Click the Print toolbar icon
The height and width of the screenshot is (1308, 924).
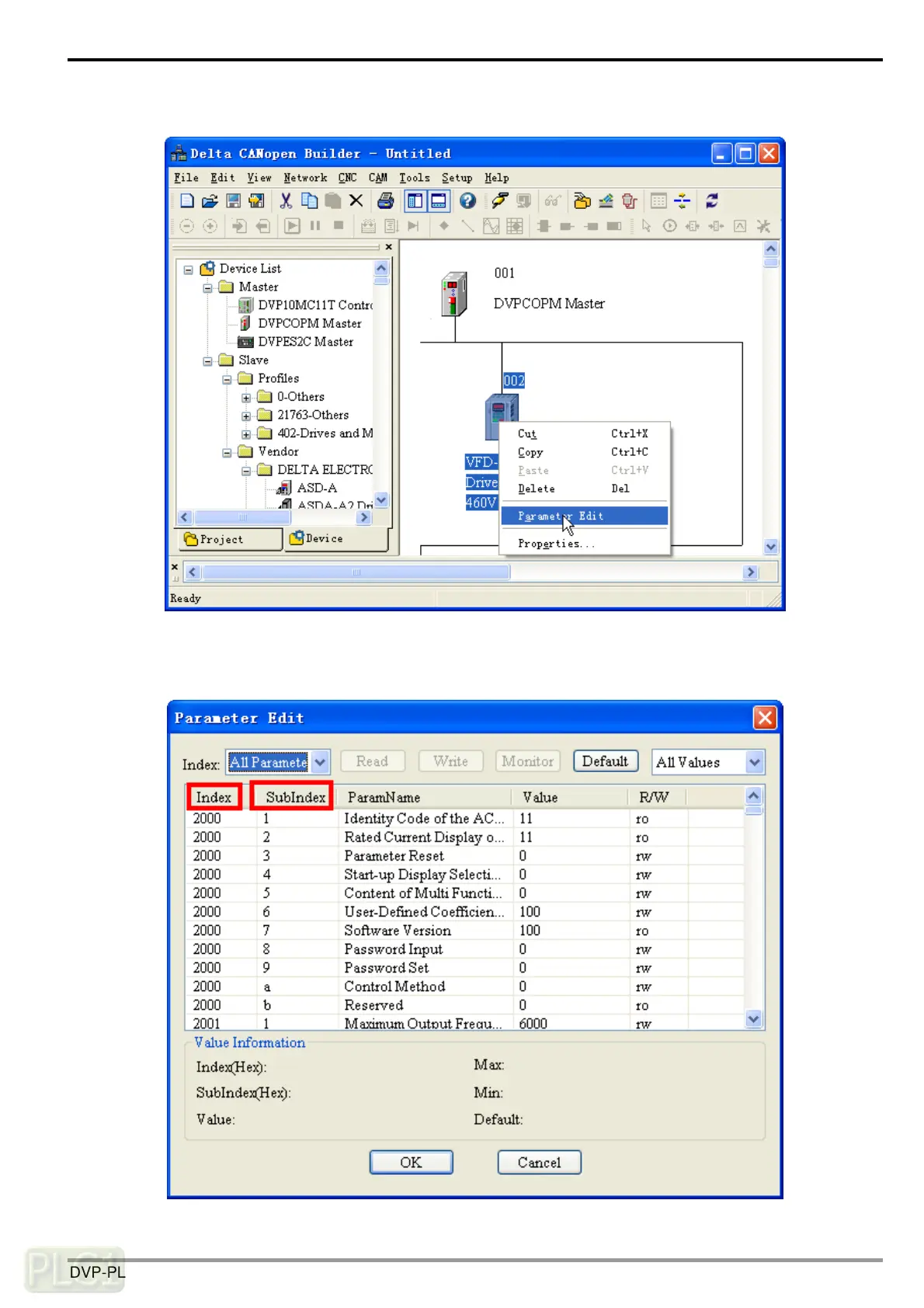point(385,201)
